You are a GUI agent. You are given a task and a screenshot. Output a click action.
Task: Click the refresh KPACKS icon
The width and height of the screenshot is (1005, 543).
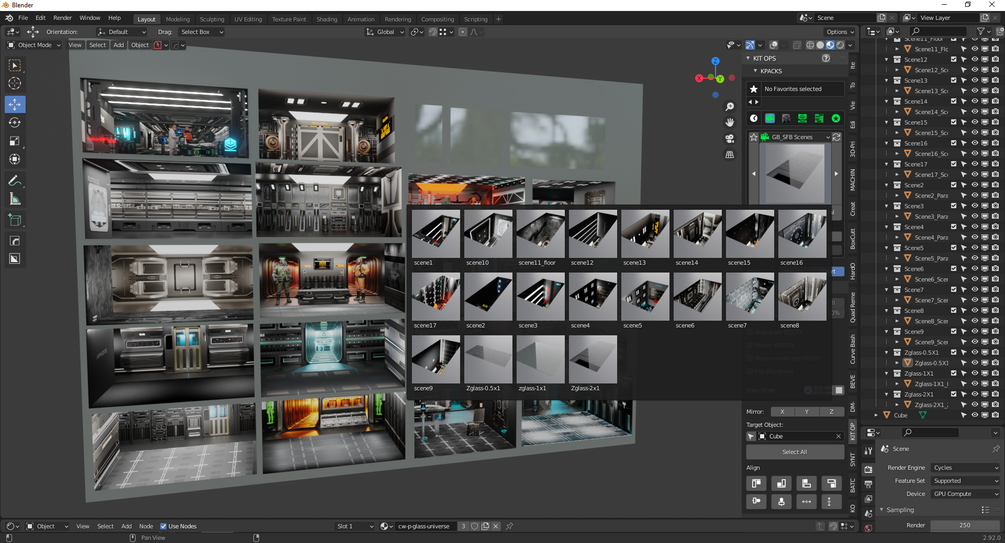pyautogui.click(x=836, y=137)
